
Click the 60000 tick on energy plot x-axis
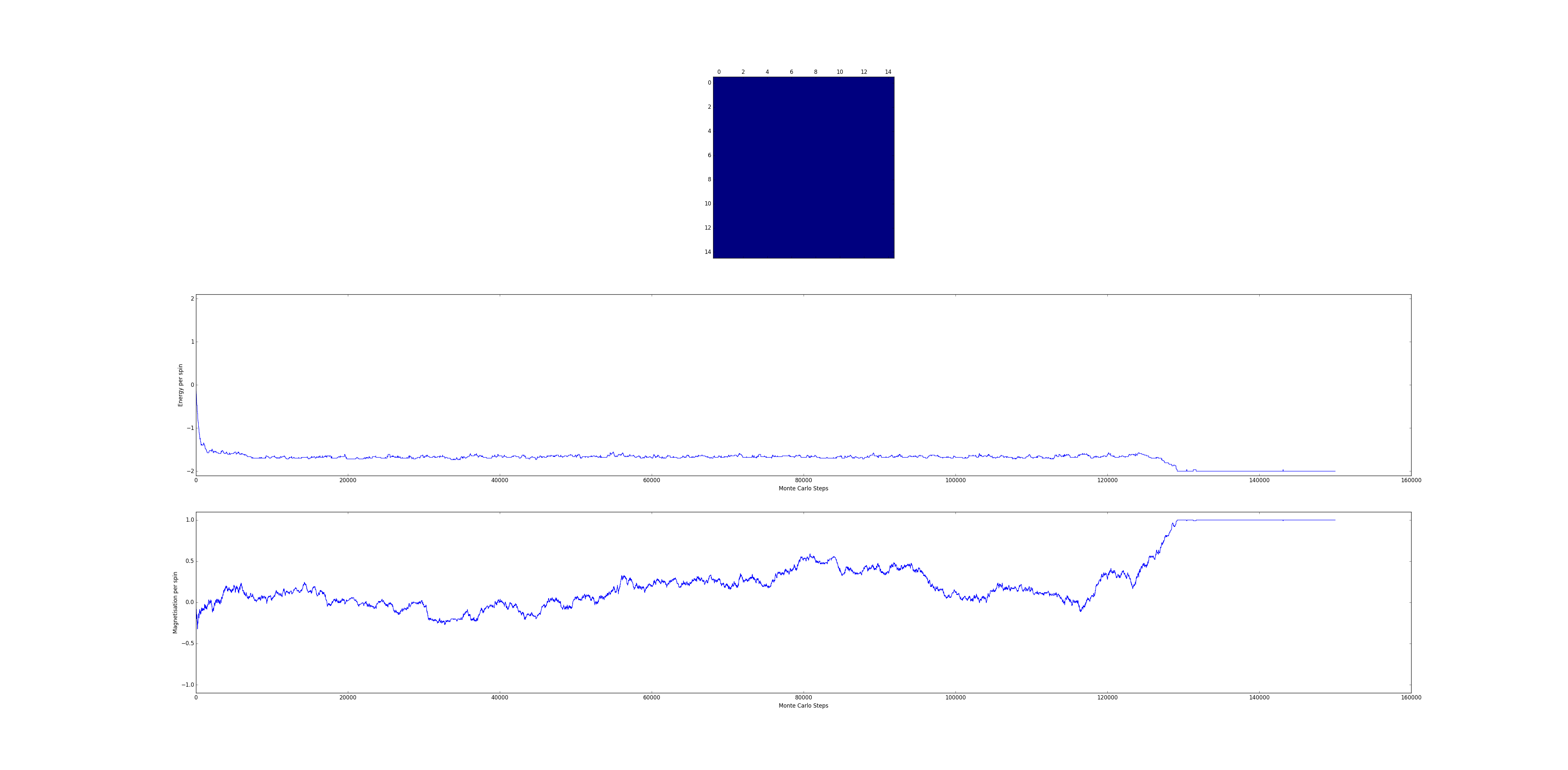[x=651, y=480]
